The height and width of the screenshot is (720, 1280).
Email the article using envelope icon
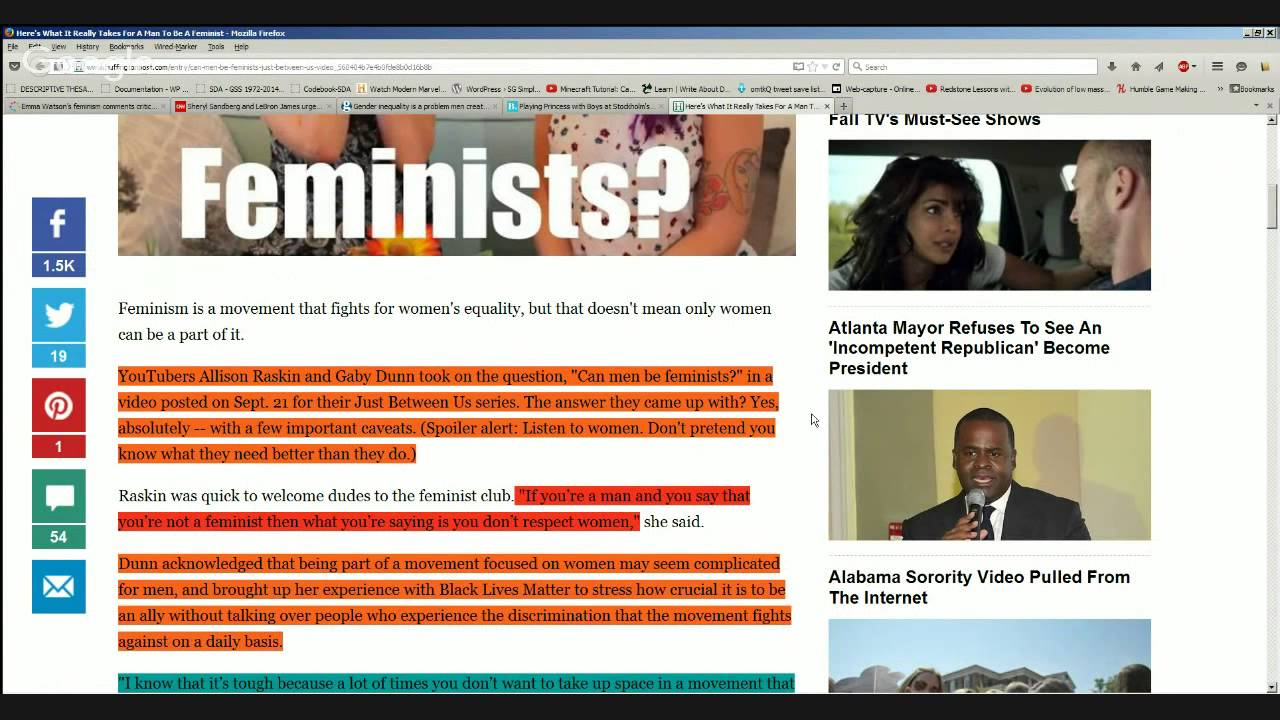[x=58, y=586]
